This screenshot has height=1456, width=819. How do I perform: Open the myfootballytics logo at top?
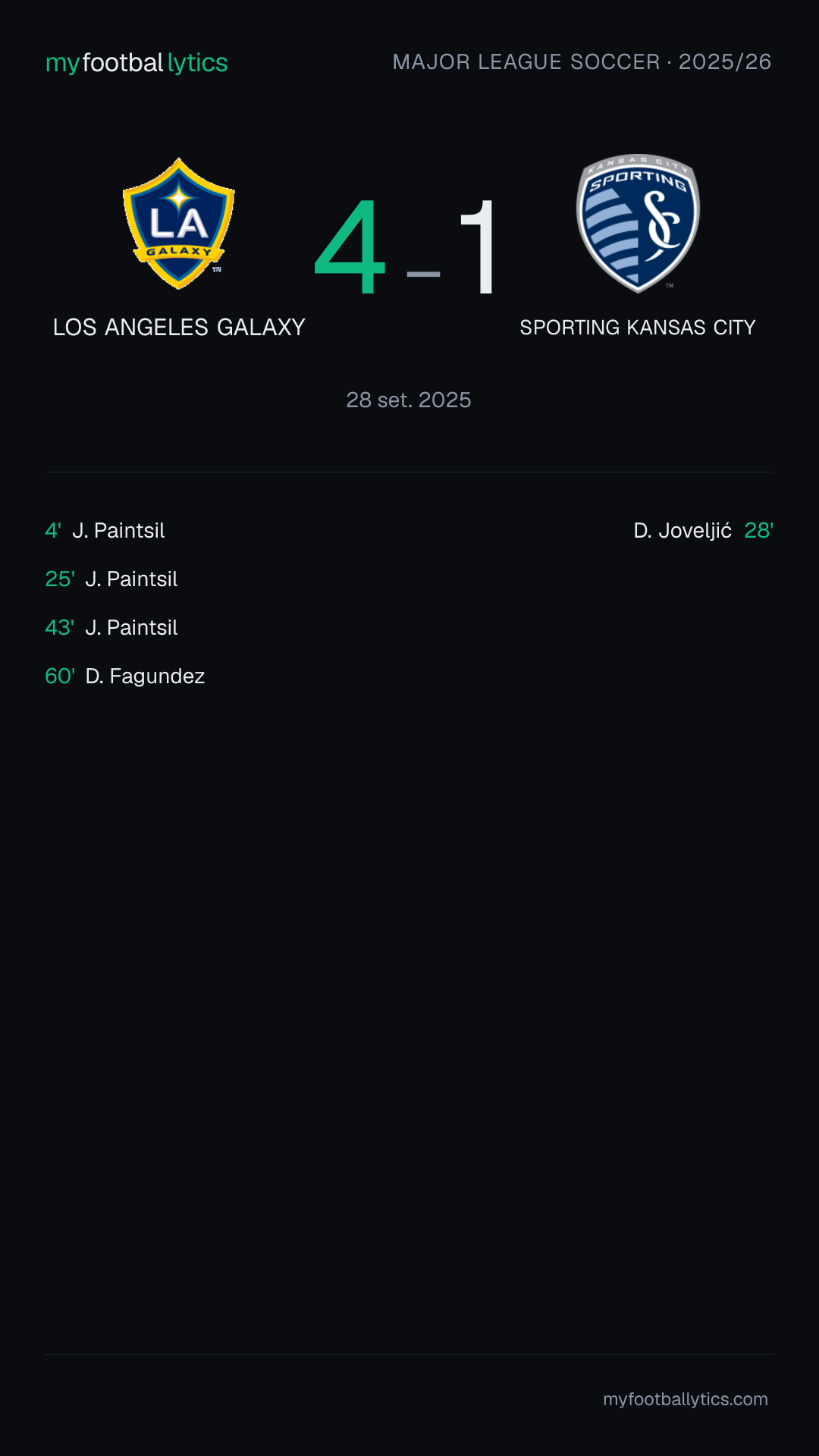[x=136, y=63]
